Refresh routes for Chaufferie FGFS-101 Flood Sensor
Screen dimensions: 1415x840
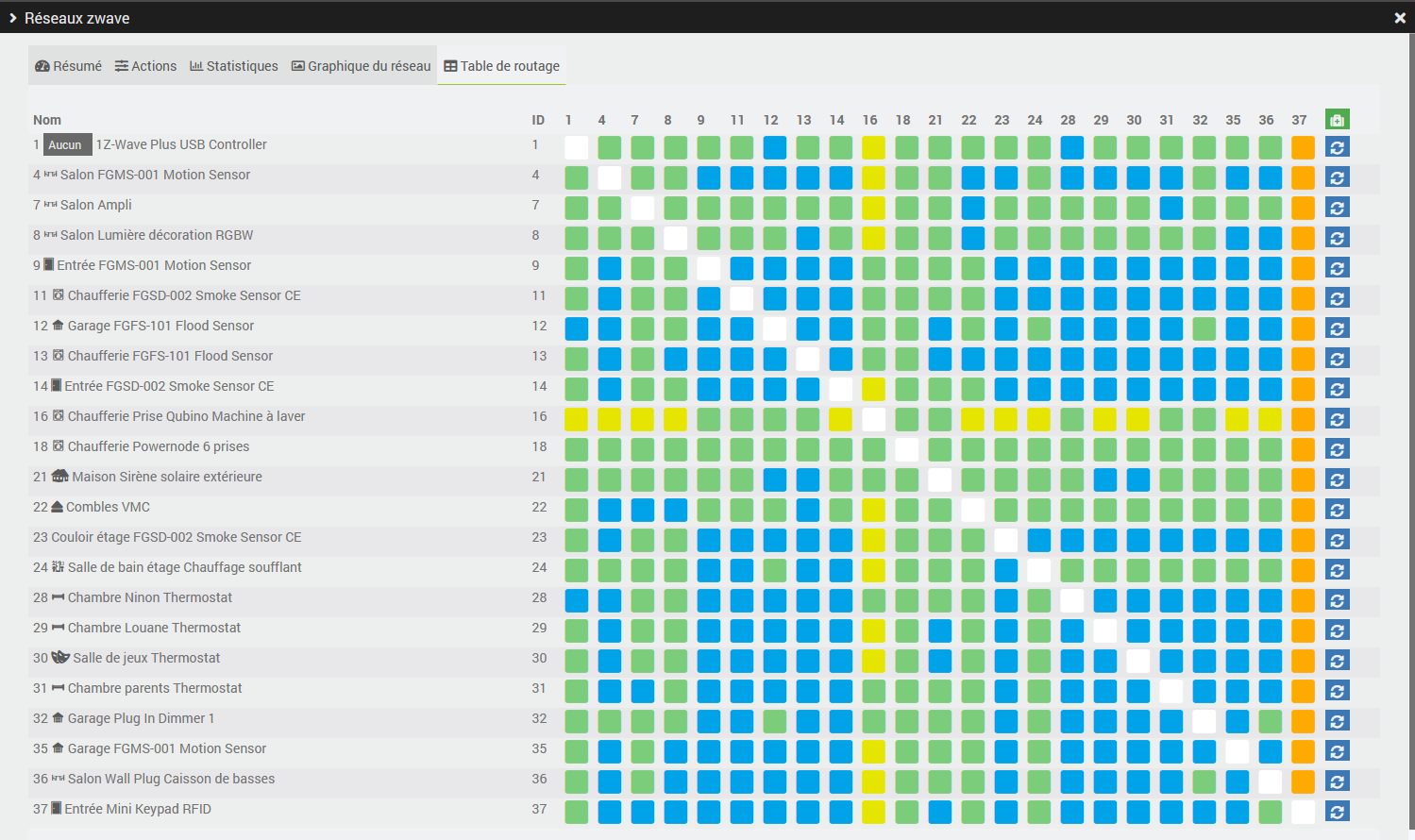pyautogui.click(x=1337, y=358)
